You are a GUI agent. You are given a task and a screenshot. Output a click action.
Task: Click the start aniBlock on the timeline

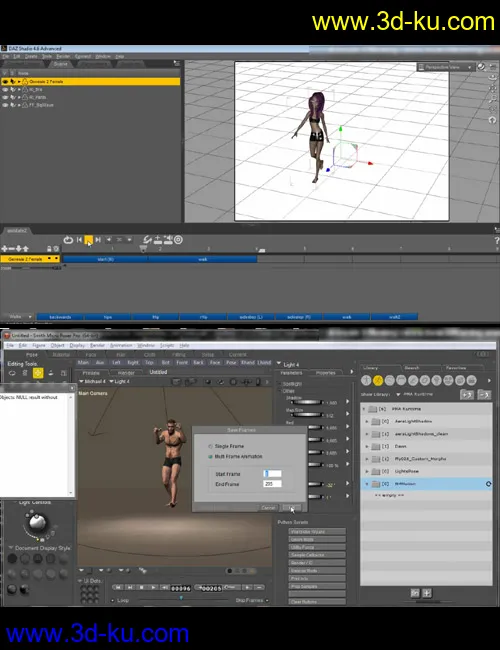pos(105,259)
